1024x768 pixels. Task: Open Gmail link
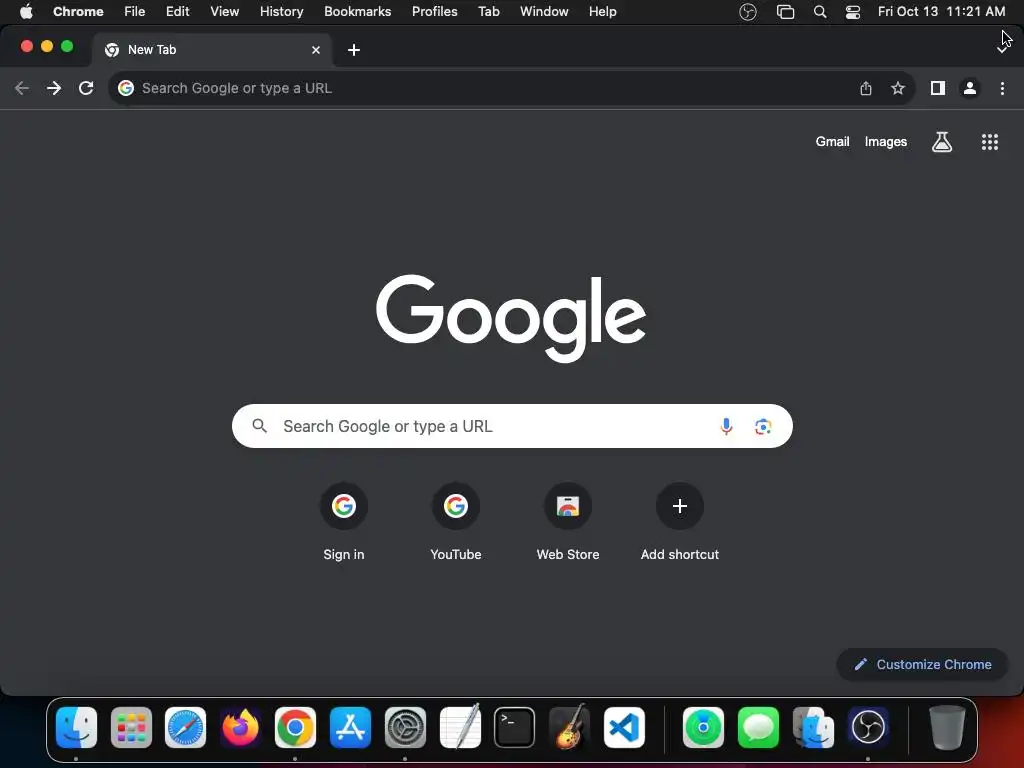(x=832, y=142)
